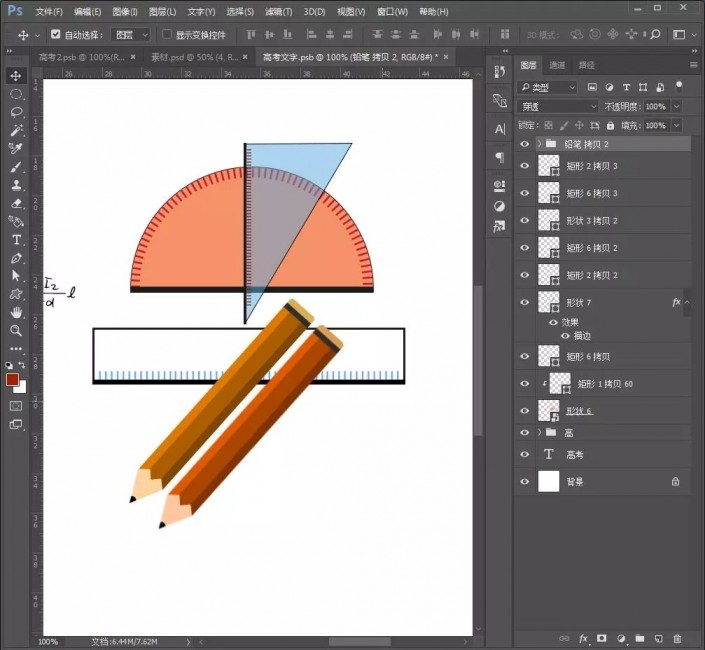This screenshot has width=705, height=650.
Task: Select the Brush tool
Action: click(16, 167)
